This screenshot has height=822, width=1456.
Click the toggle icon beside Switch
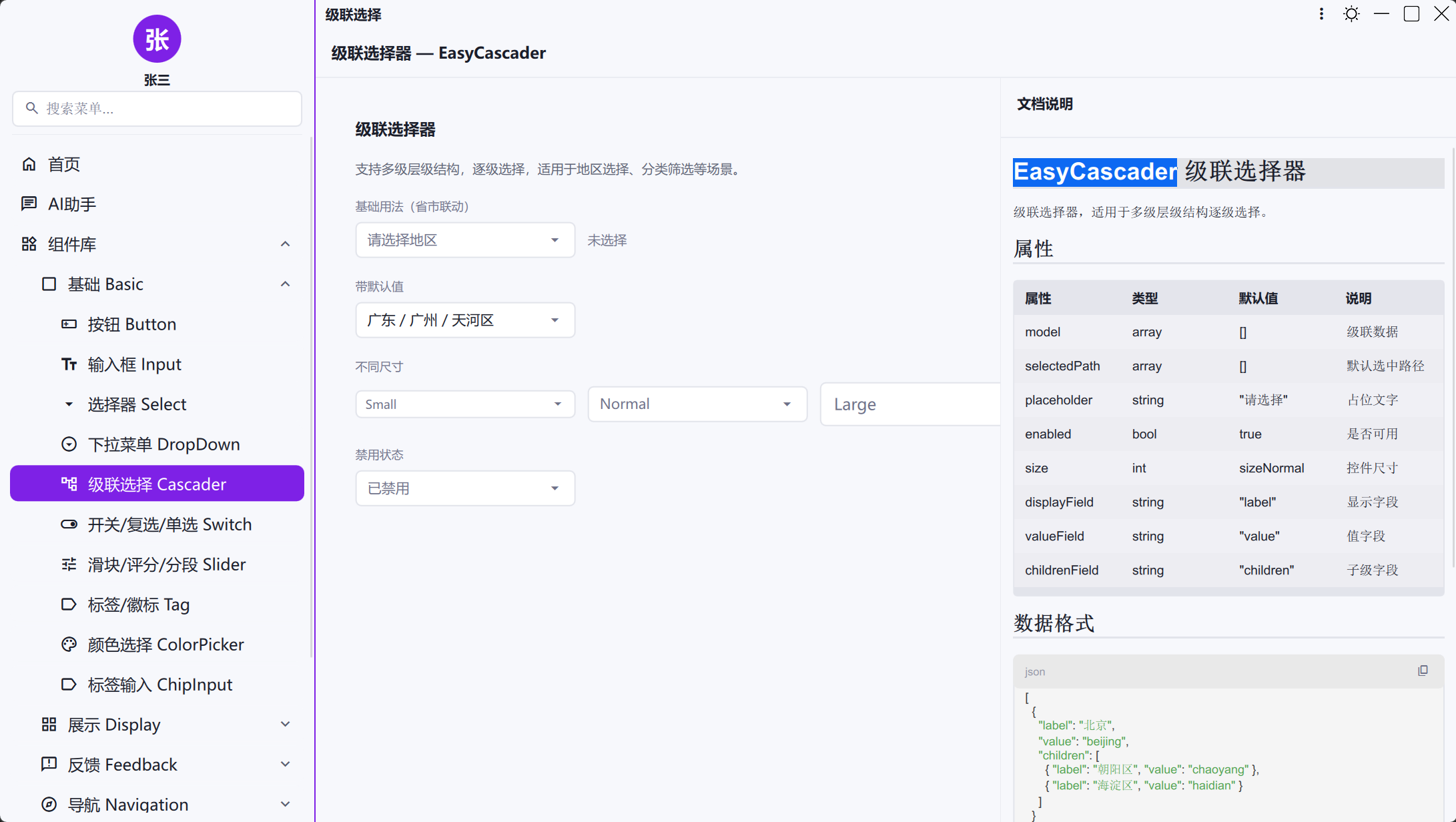(x=69, y=524)
